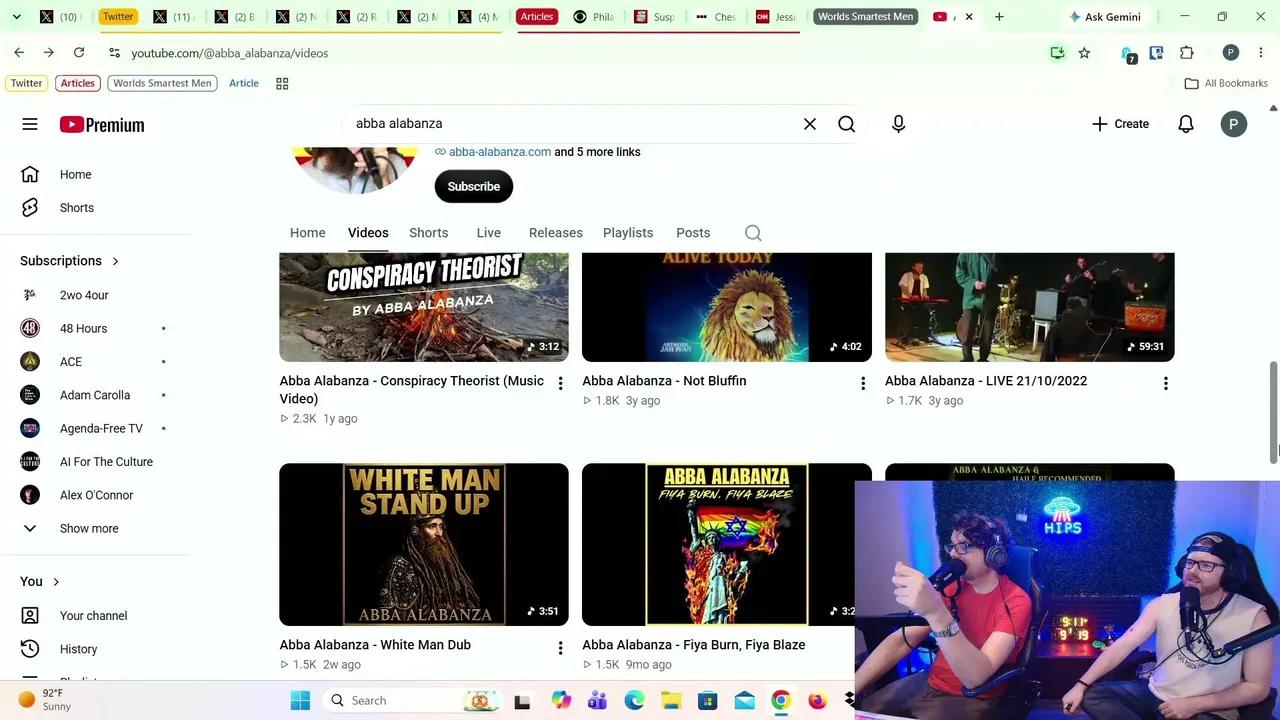
Task: Switch to the Posts tab
Action: [x=693, y=233]
